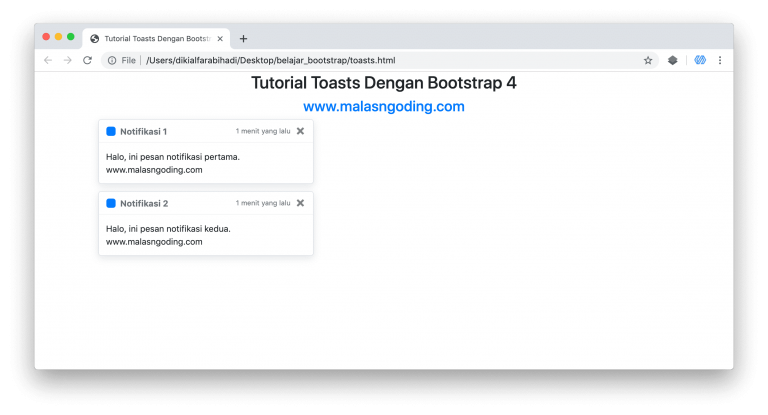Image resolution: width=768 pixels, height=415 pixels.
Task: Open the blue striped extension icon
Action: [x=700, y=60]
